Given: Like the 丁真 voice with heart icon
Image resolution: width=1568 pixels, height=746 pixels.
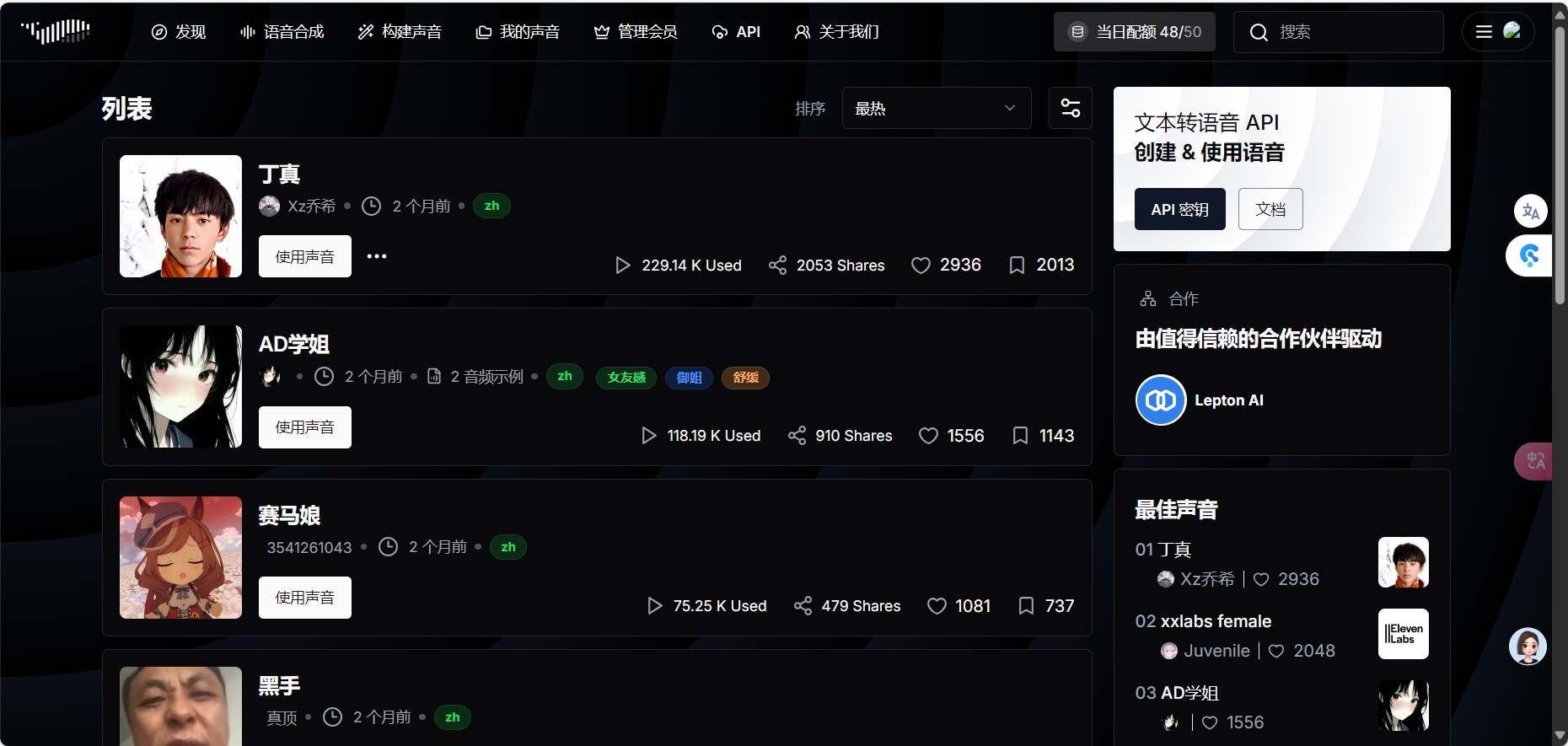Looking at the screenshot, I should coord(921,266).
